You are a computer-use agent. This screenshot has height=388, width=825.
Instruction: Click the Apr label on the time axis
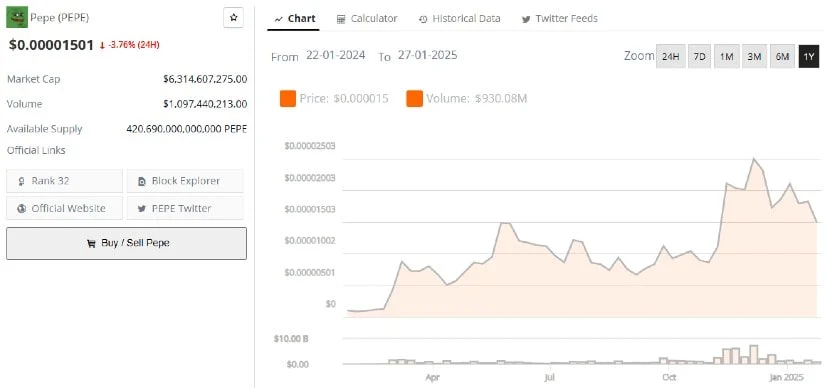click(x=432, y=377)
